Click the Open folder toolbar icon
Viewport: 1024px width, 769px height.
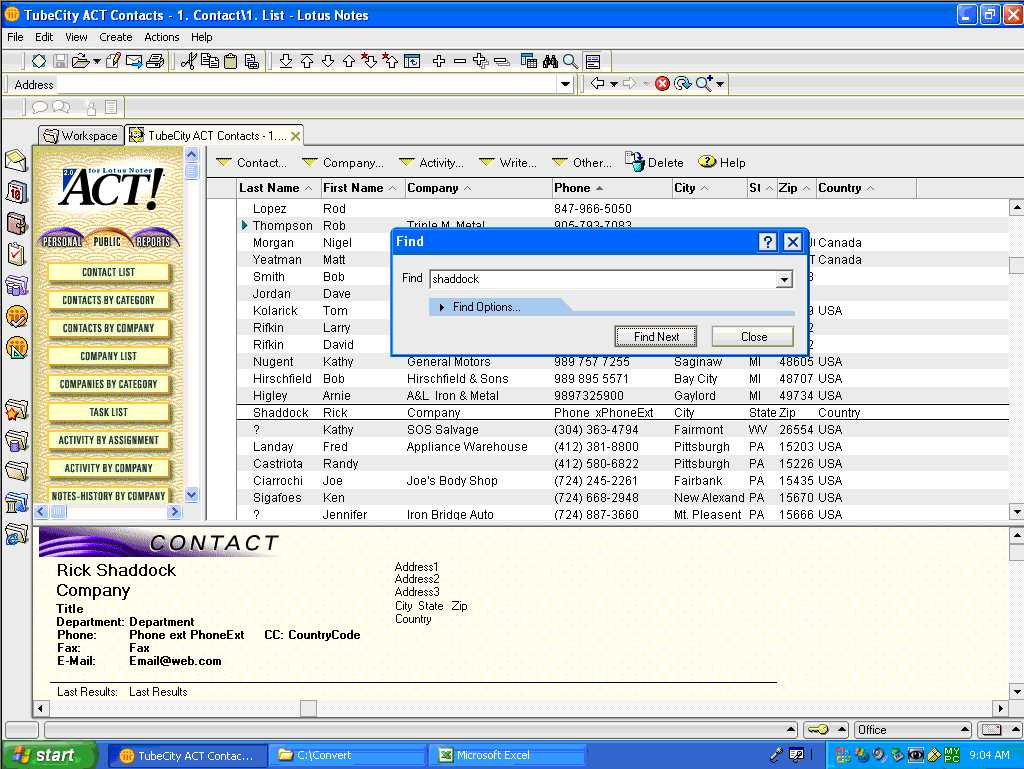tap(81, 61)
